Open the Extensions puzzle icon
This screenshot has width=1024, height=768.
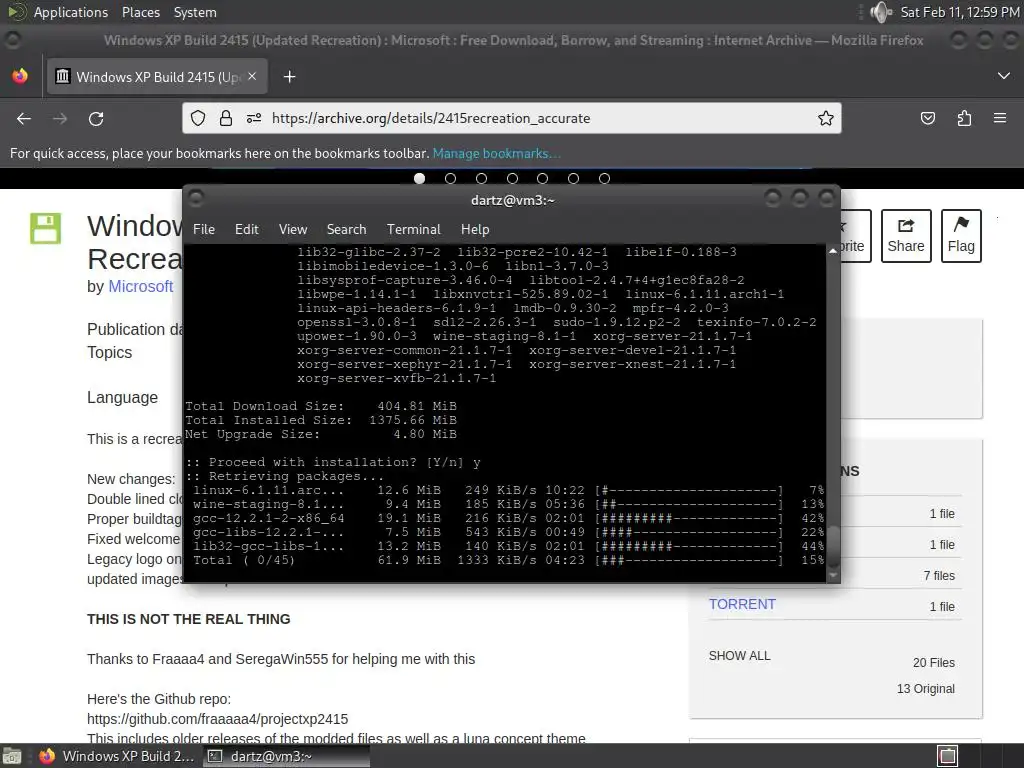(x=964, y=118)
